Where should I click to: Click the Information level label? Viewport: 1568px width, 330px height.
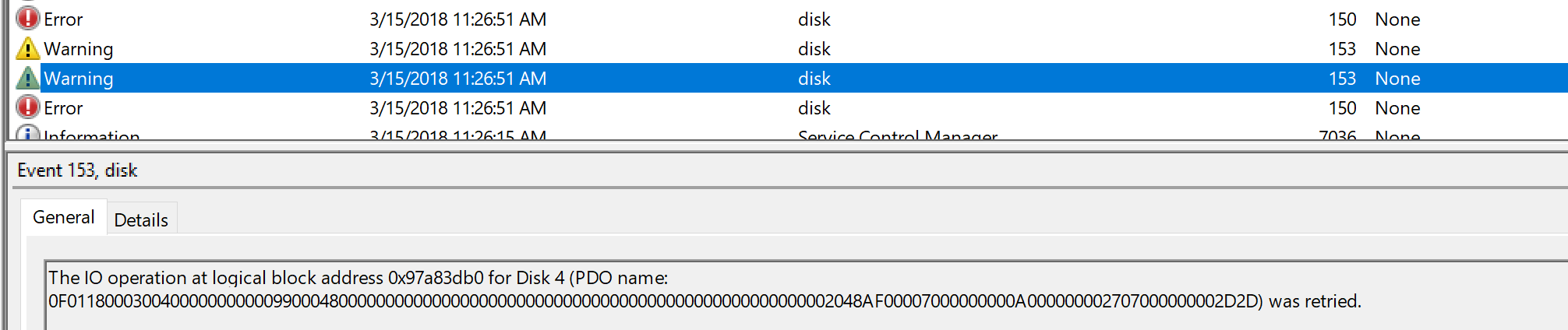[92, 135]
